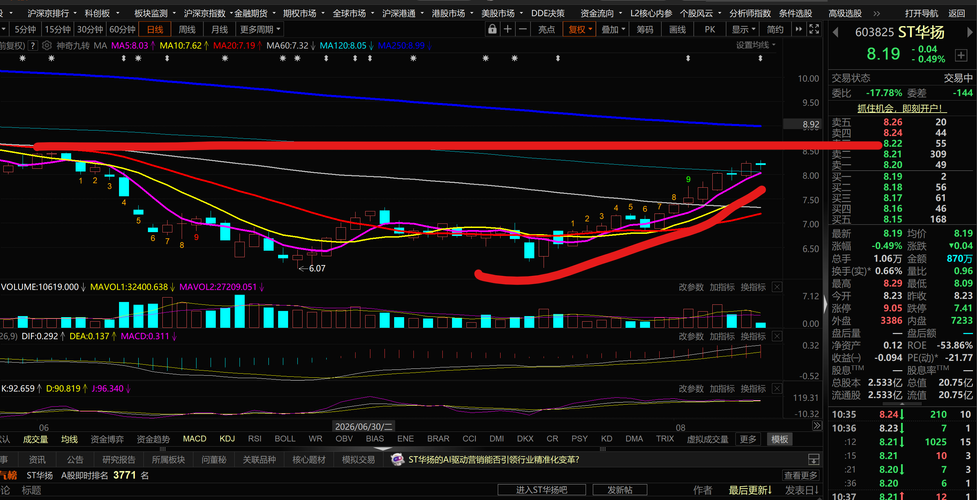Go to next stock arrow

[x=968, y=32]
